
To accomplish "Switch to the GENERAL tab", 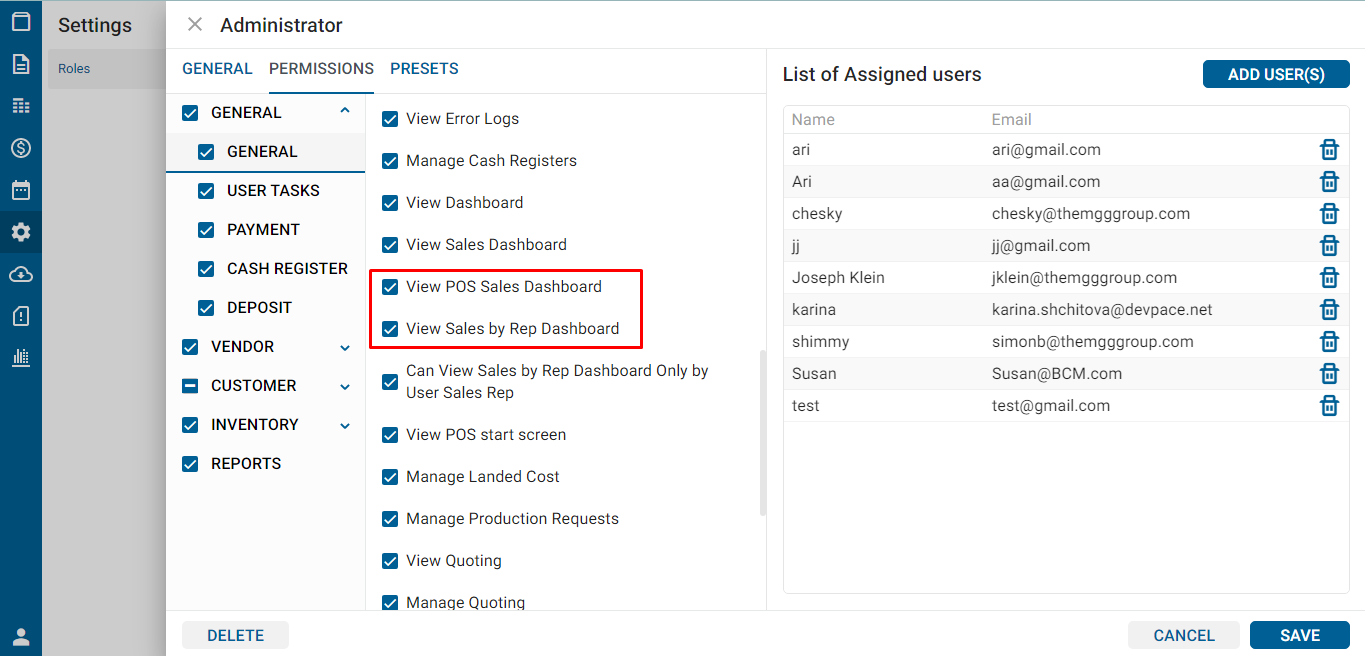I will [217, 69].
